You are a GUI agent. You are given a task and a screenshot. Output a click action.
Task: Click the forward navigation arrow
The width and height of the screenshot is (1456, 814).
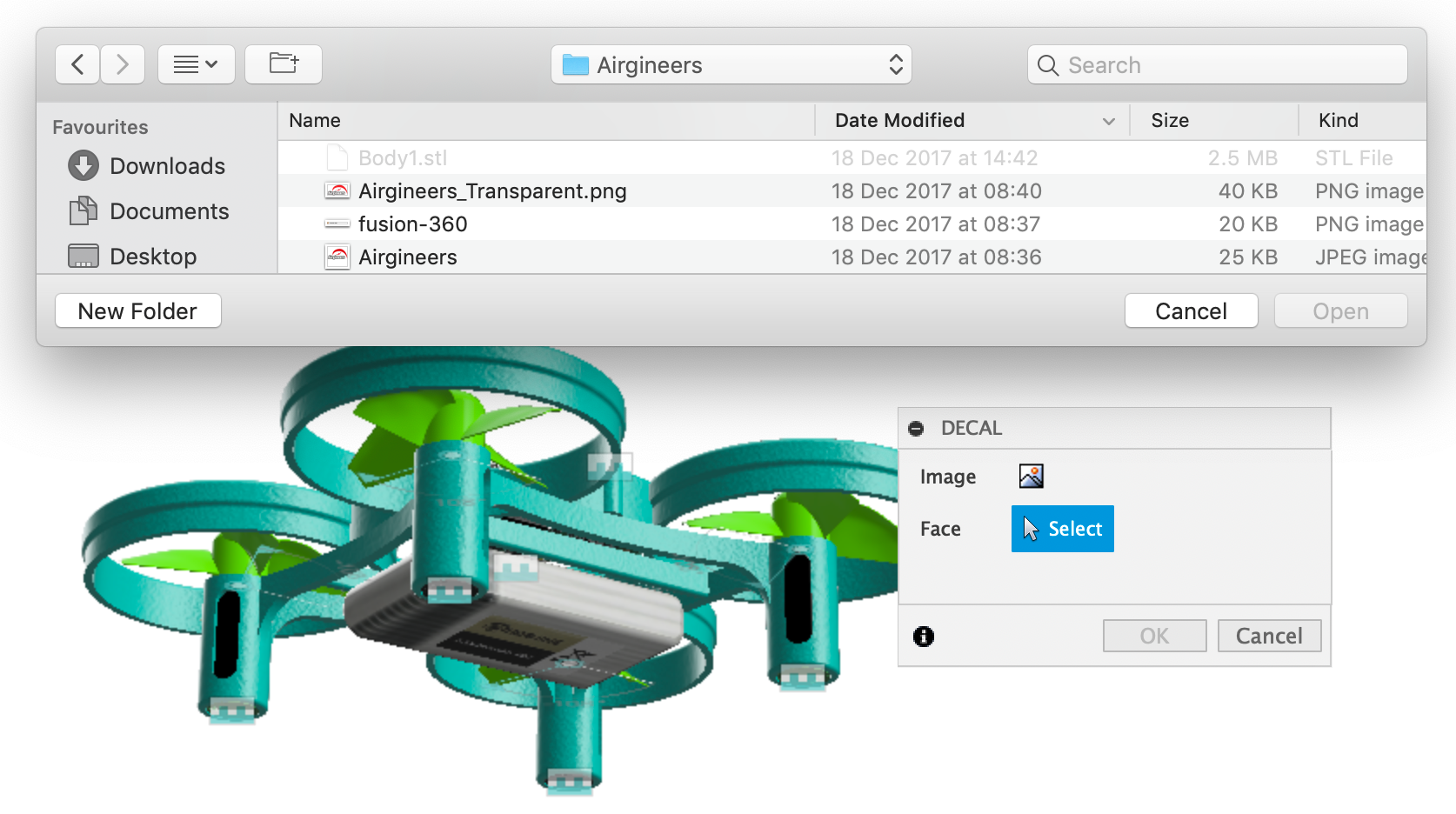122,63
